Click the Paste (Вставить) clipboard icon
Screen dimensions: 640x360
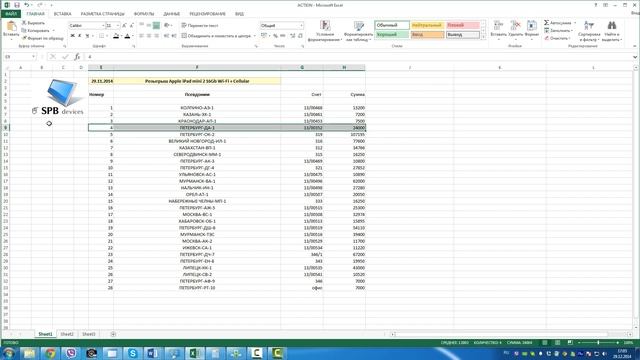(11, 27)
